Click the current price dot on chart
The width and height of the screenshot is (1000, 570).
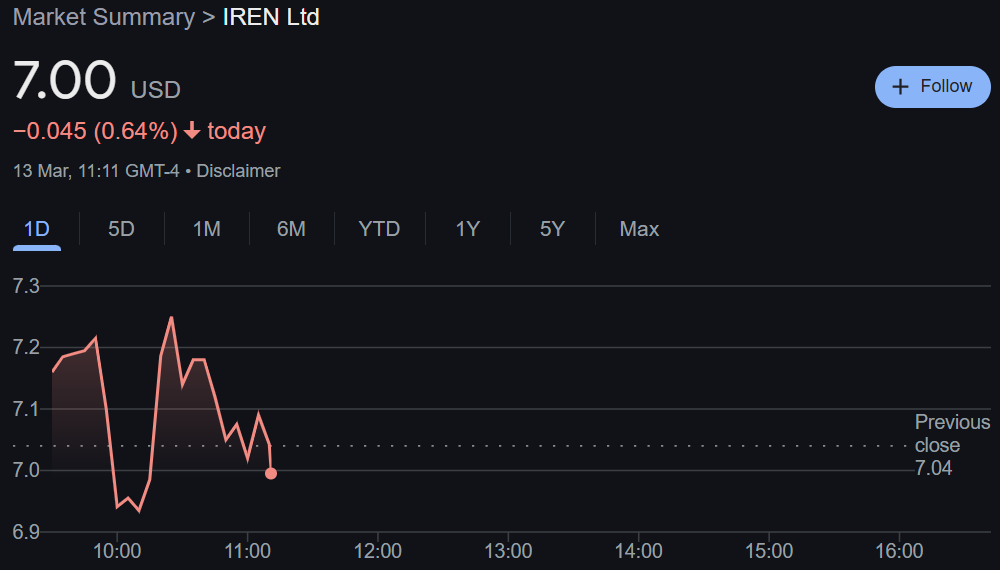271,474
